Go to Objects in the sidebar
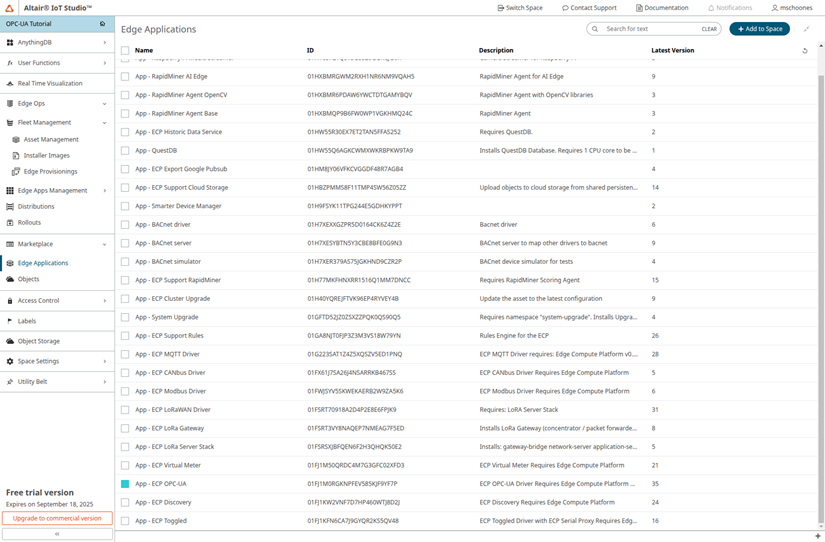The height and width of the screenshot is (542, 825). click(x=28, y=279)
